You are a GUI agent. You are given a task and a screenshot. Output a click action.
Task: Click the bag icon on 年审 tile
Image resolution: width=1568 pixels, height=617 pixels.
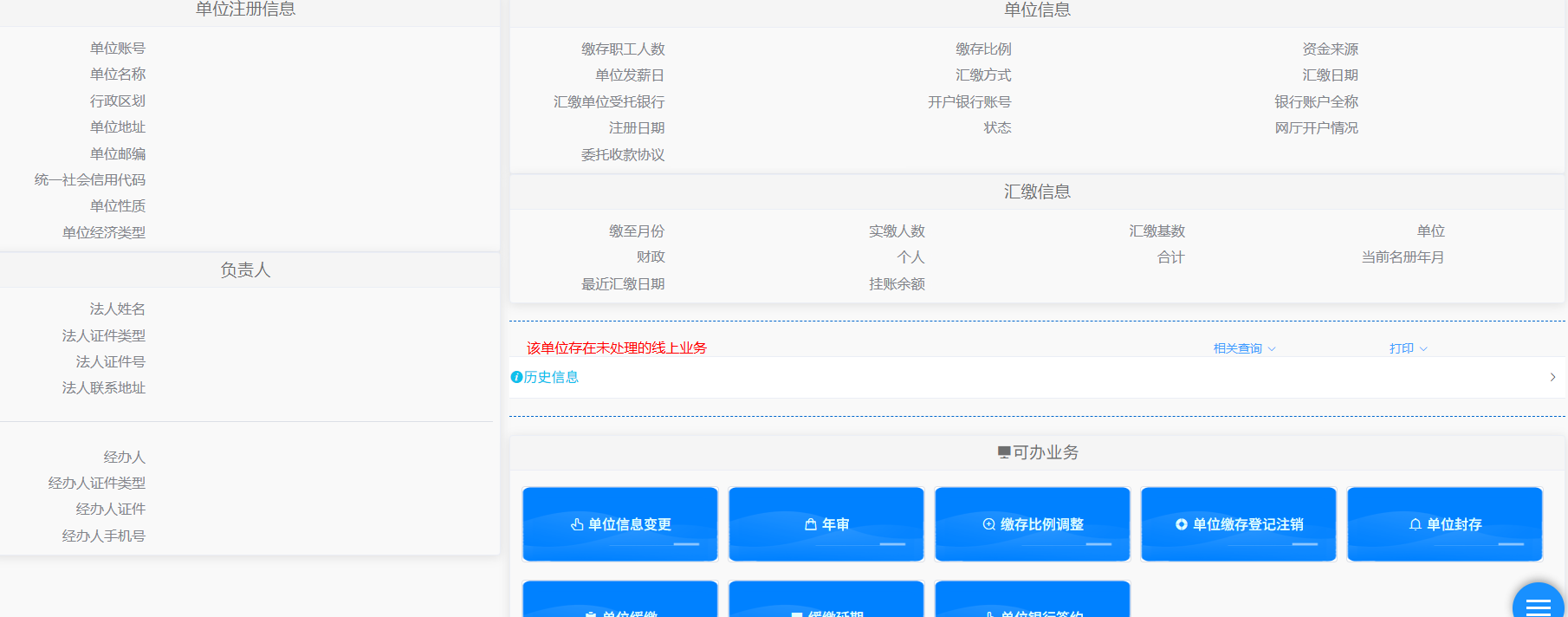pyautogui.click(x=811, y=524)
